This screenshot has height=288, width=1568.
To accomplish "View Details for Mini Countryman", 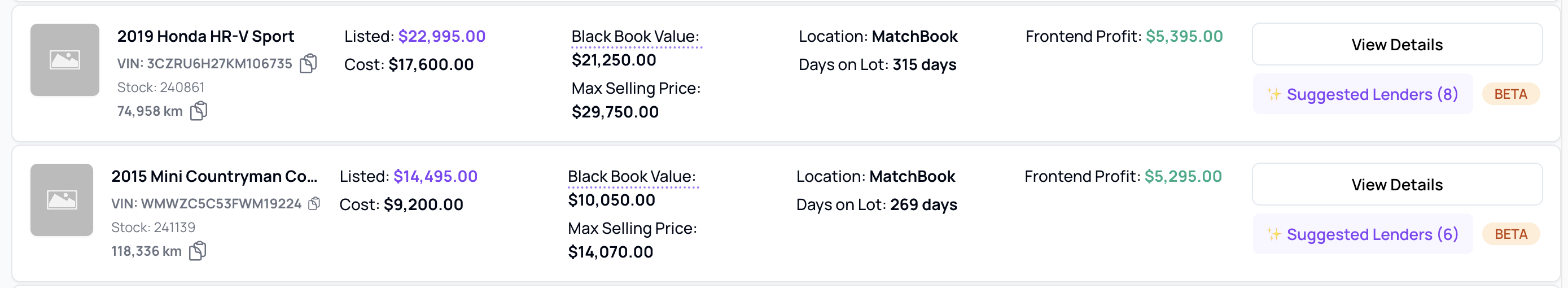I will point(1396,185).
